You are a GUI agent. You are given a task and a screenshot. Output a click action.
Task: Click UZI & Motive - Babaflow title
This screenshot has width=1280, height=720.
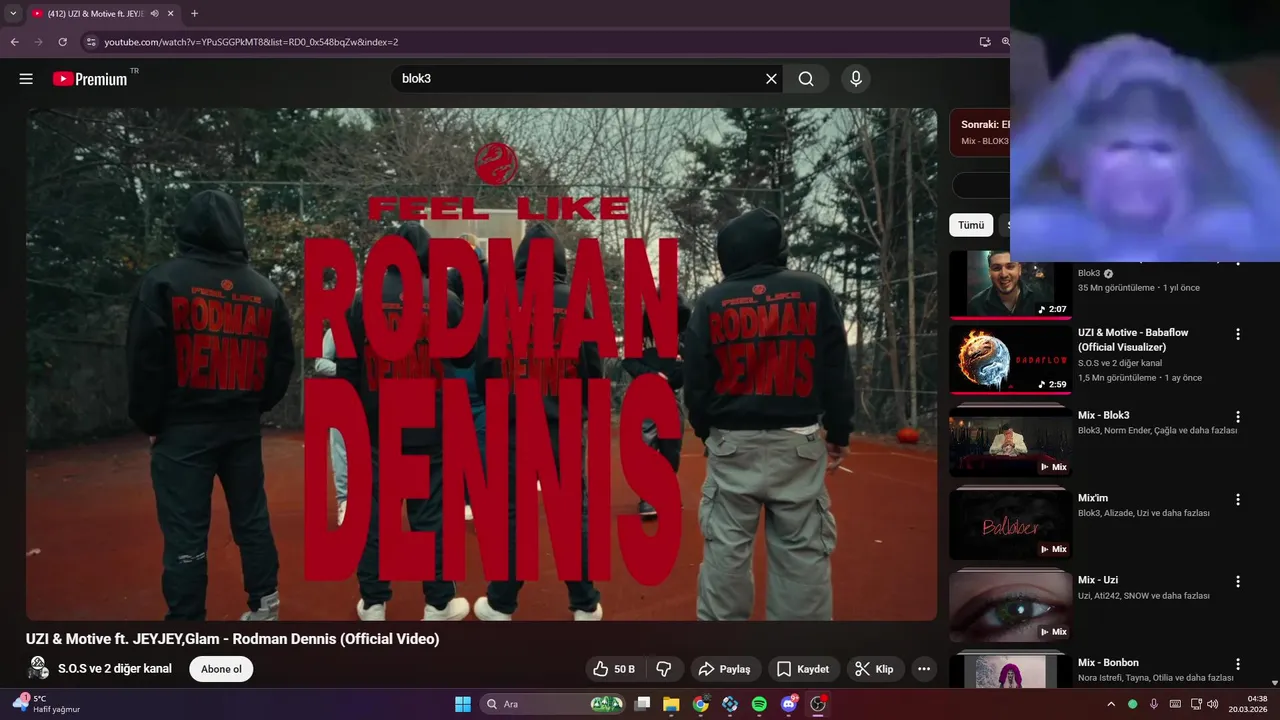click(1133, 340)
